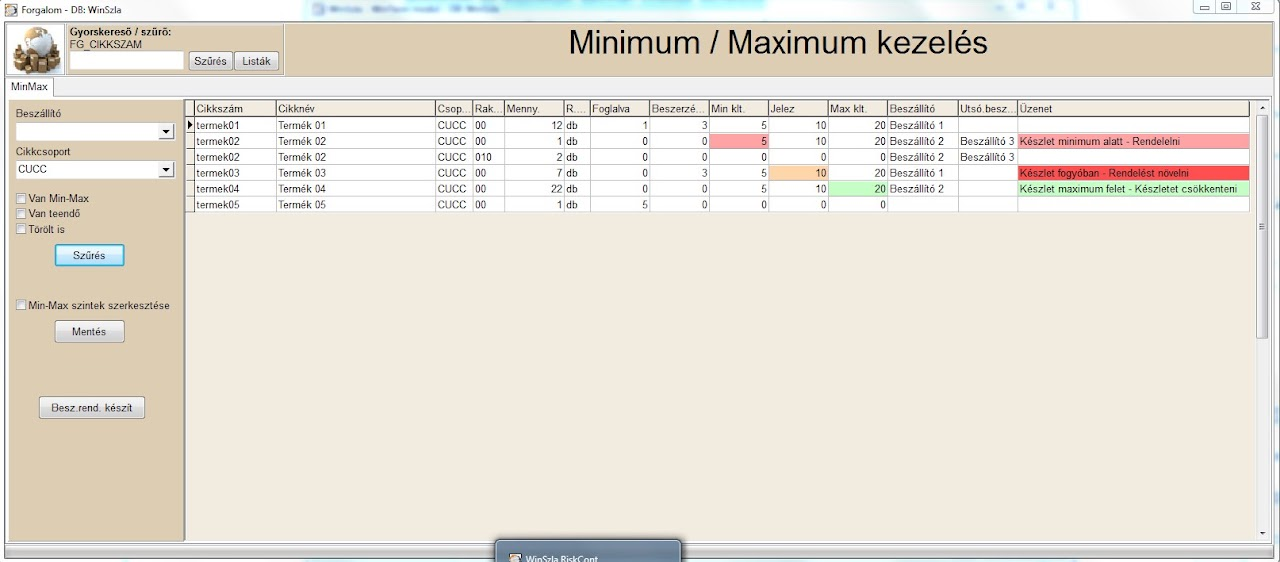Toggle the Törölt is checkbox
Screen dimensions: 1280x562
(21, 229)
